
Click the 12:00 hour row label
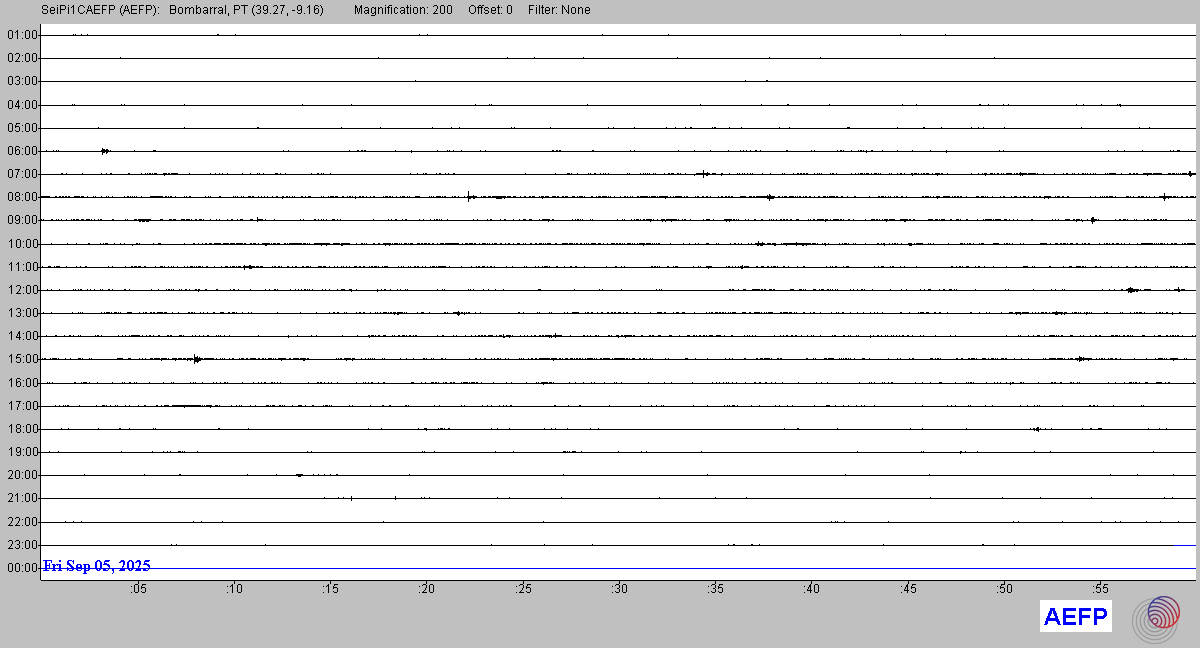22,290
